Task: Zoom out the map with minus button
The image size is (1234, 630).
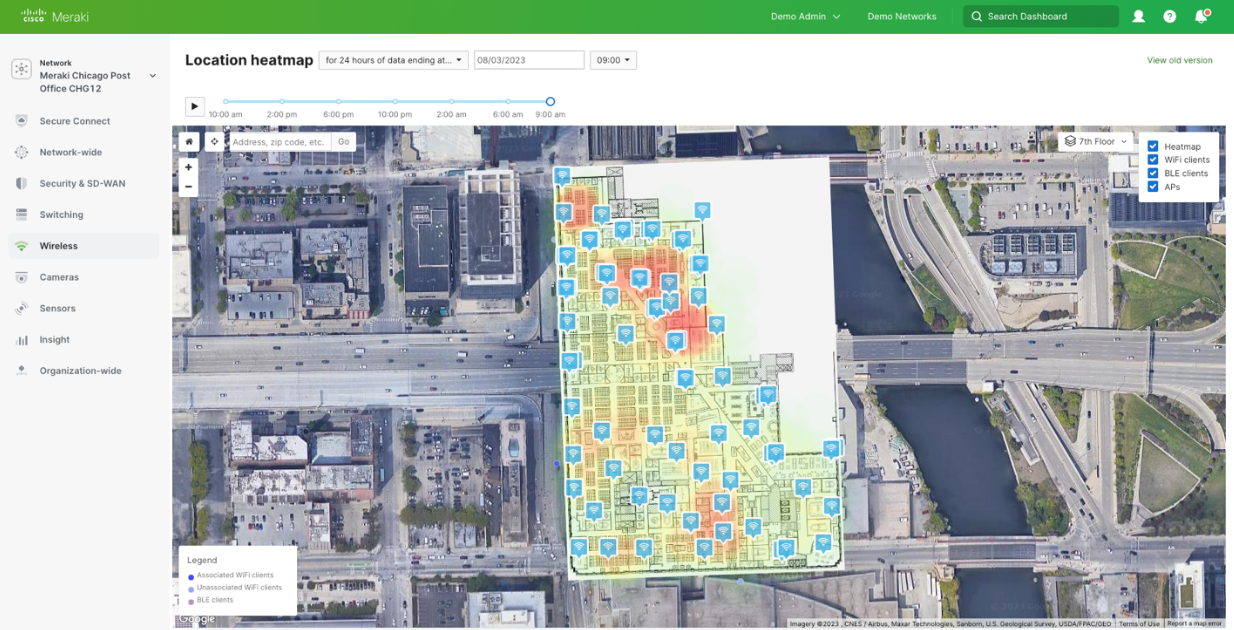Action: tap(188, 187)
